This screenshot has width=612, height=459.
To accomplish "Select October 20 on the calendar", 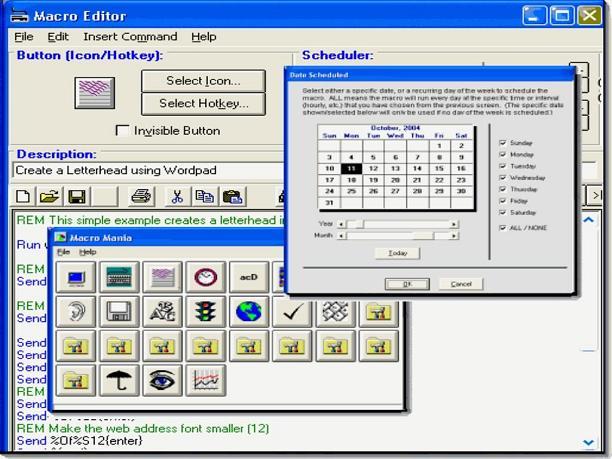I will (395, 180).
